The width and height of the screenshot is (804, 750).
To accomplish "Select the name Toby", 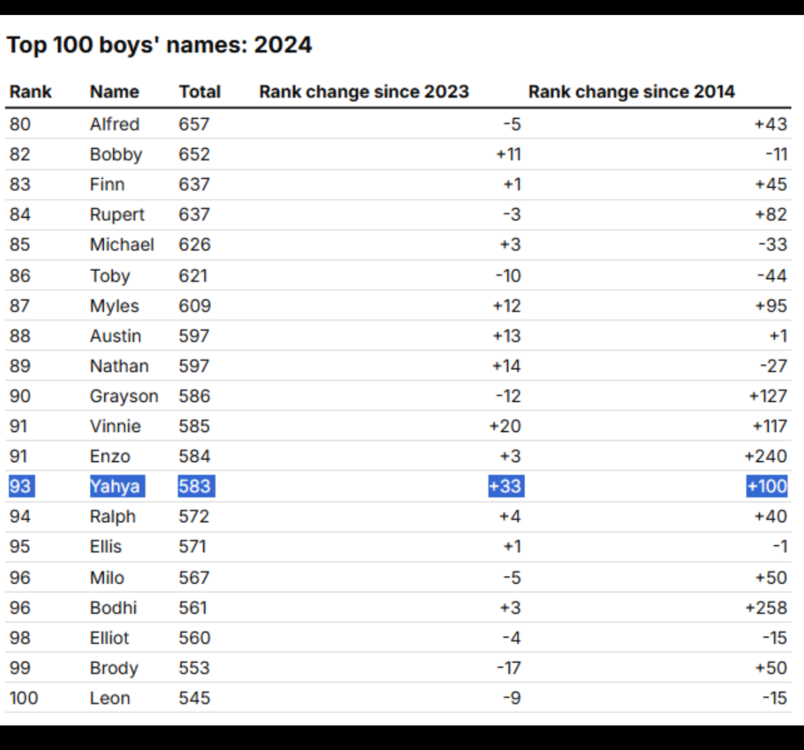I will tap(110, 276).
